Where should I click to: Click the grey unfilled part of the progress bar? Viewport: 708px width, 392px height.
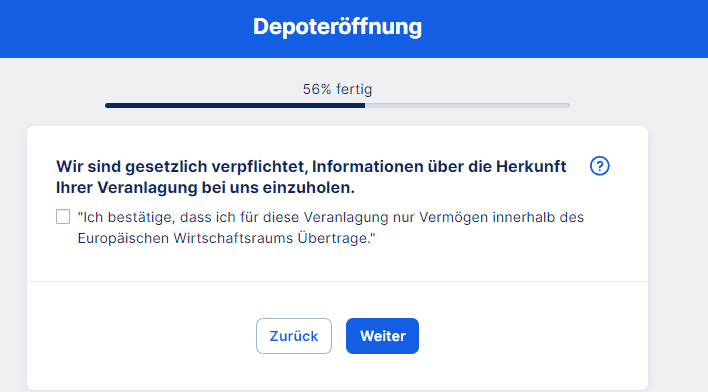click(467, 105)
